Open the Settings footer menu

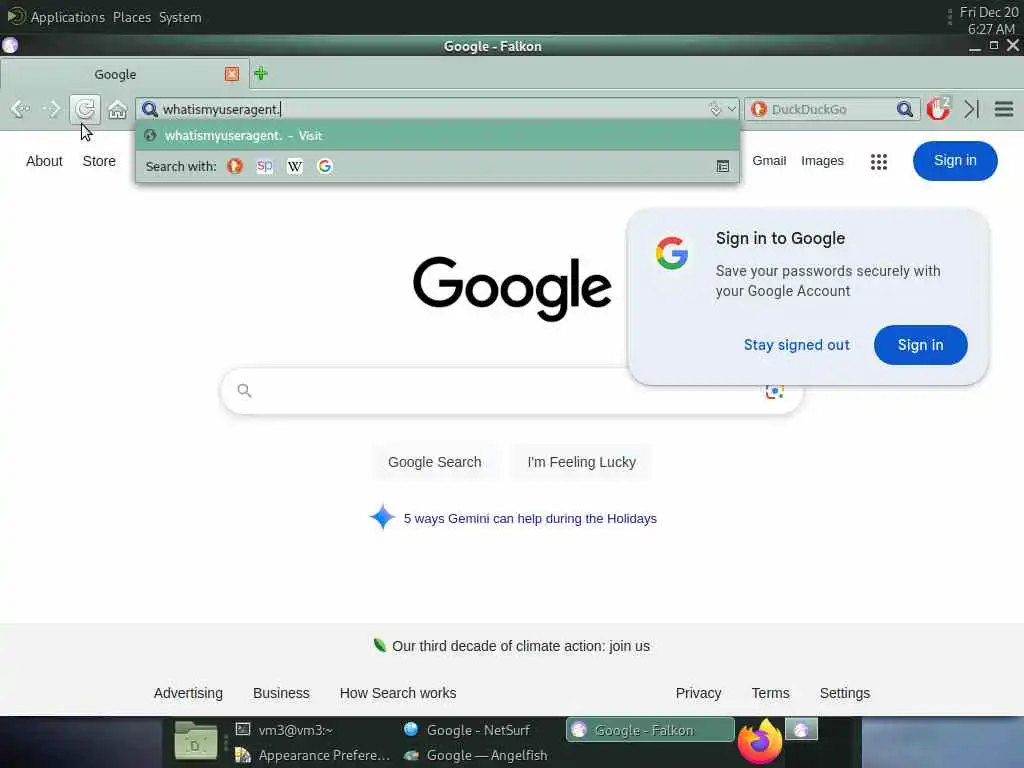click(x=844, y=693)
